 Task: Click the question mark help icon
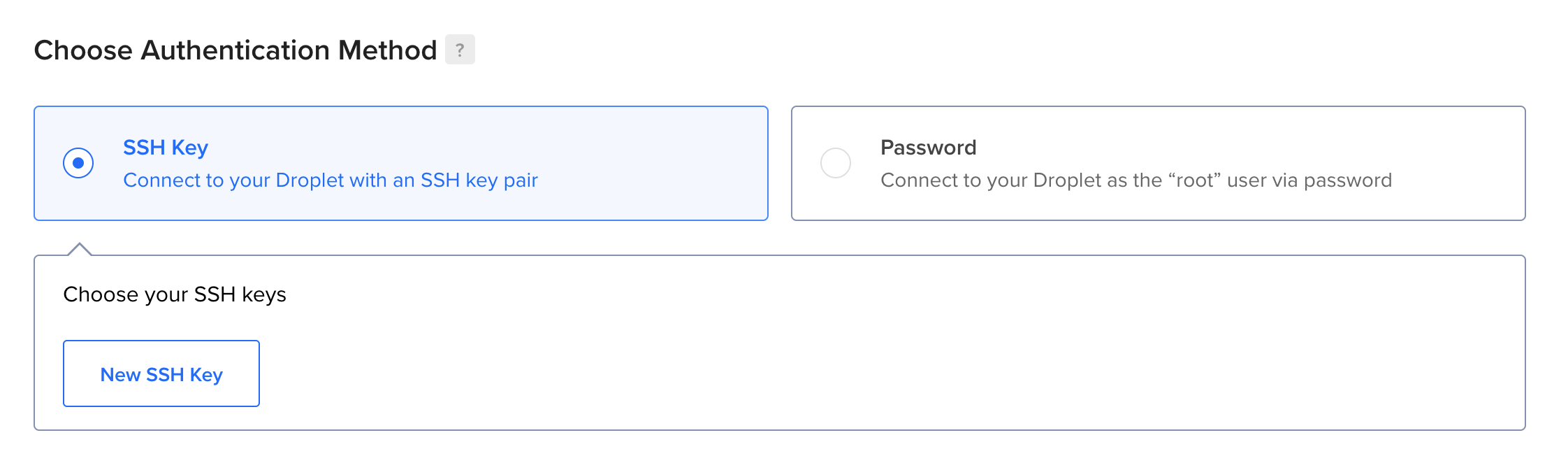[460, 50]
